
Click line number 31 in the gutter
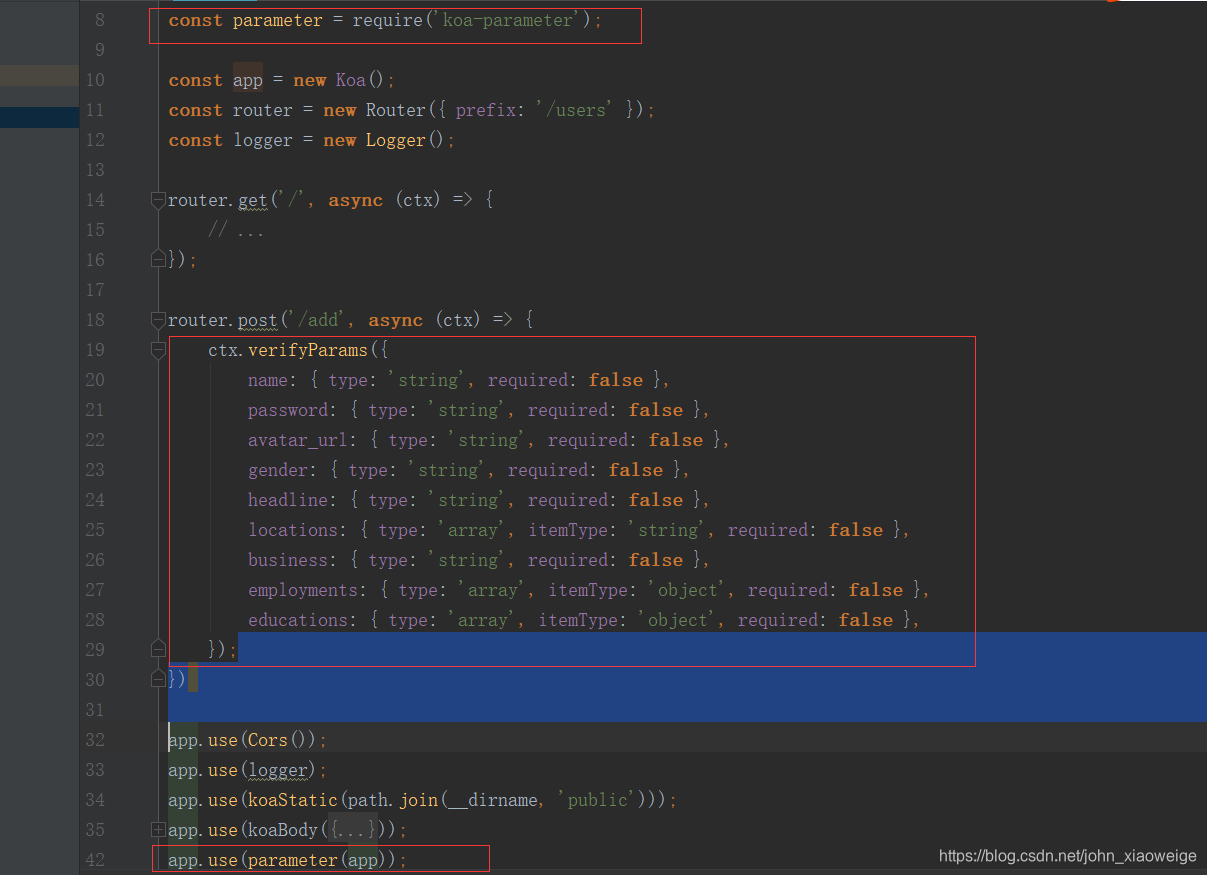(x=95, y=710)
